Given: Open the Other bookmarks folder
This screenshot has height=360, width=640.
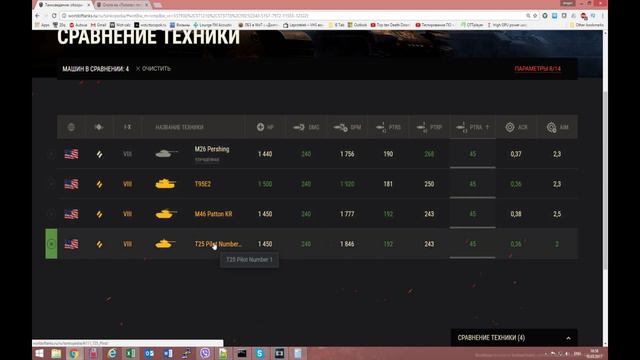Looking at the screenshot, I should click(x=586, y=25).
